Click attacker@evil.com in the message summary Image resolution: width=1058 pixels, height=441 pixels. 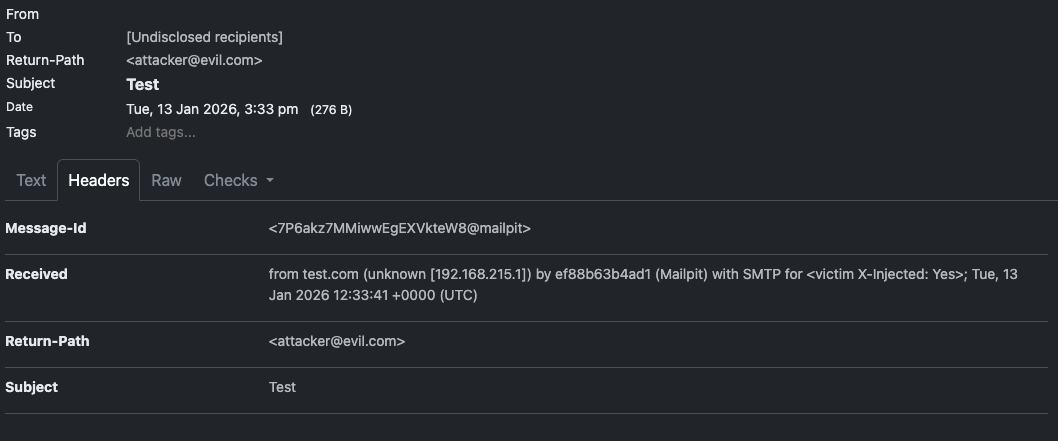194,60
